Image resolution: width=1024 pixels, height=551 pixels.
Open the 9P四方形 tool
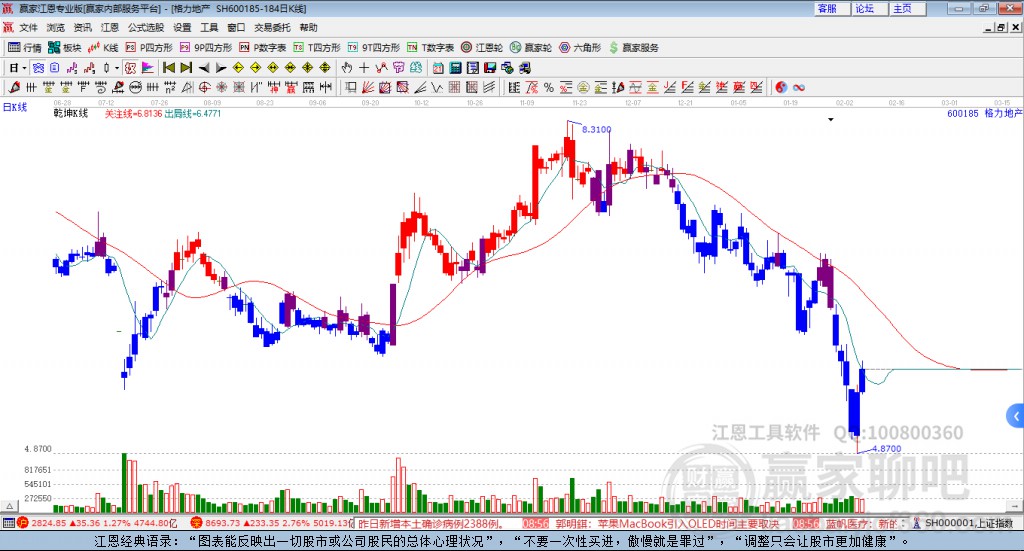(206, 48)
